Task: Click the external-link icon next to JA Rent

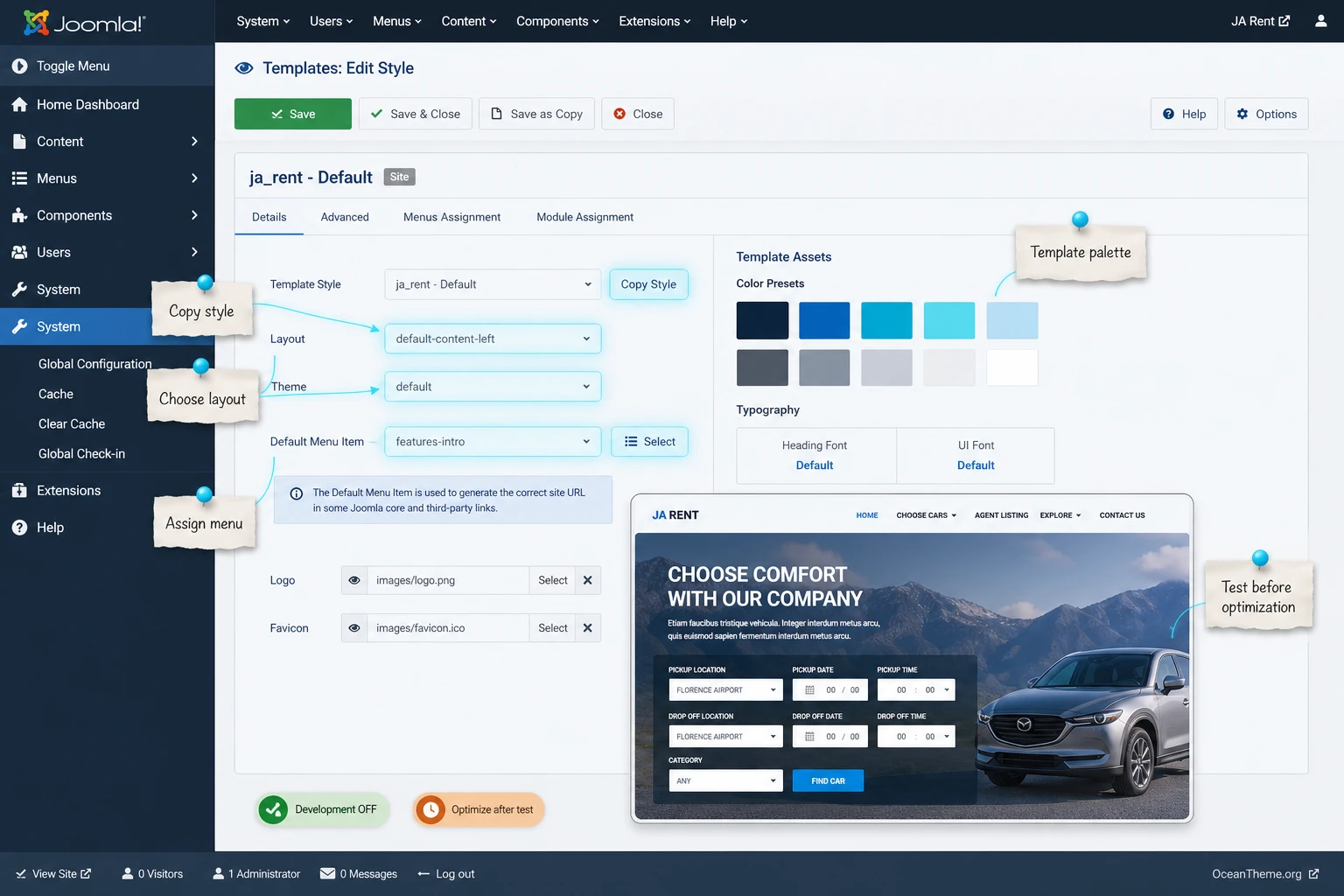Action: [x=1284, y=21]
